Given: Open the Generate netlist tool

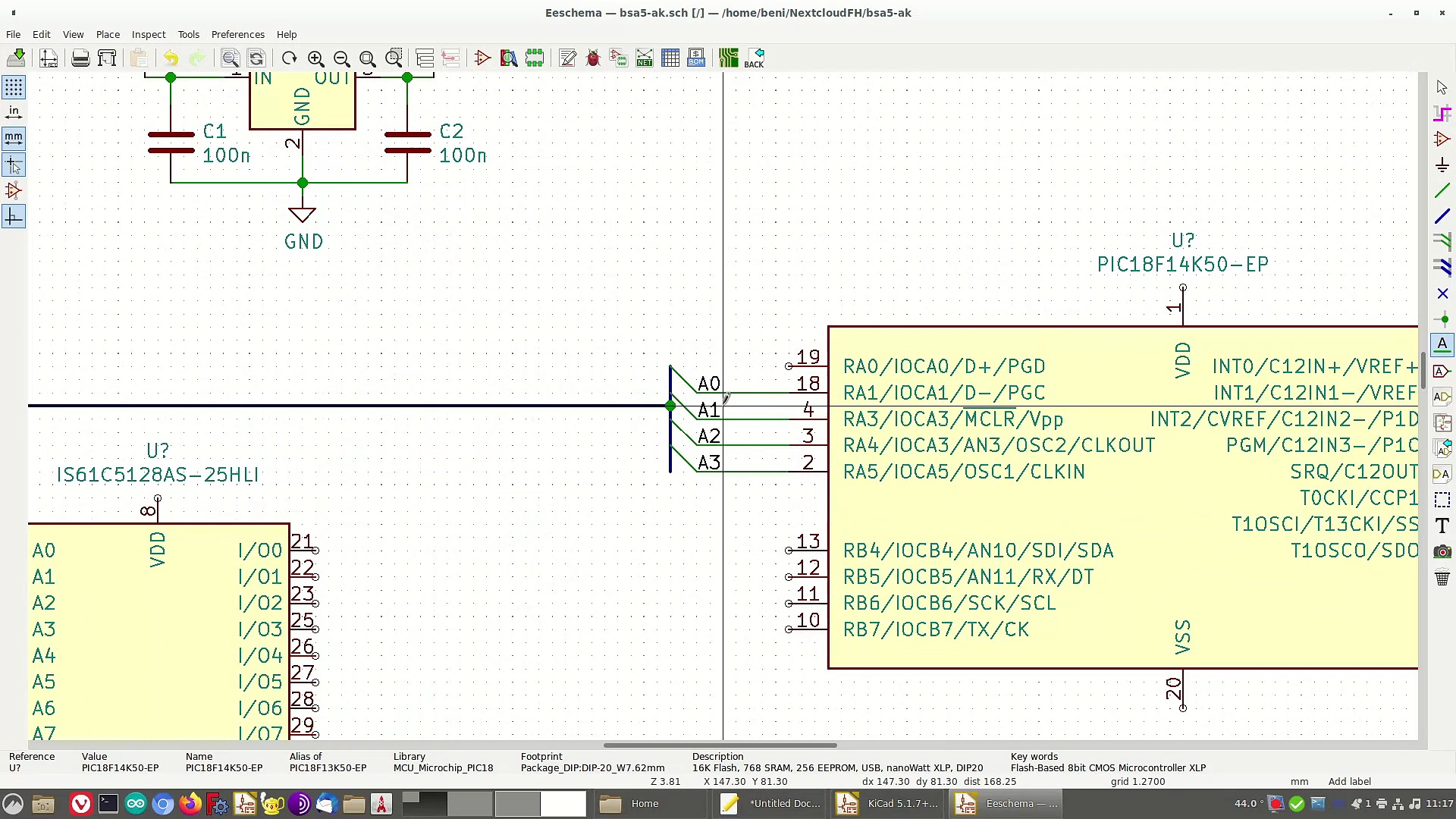Looking at the screenshot, I should (x=645, y=58).
